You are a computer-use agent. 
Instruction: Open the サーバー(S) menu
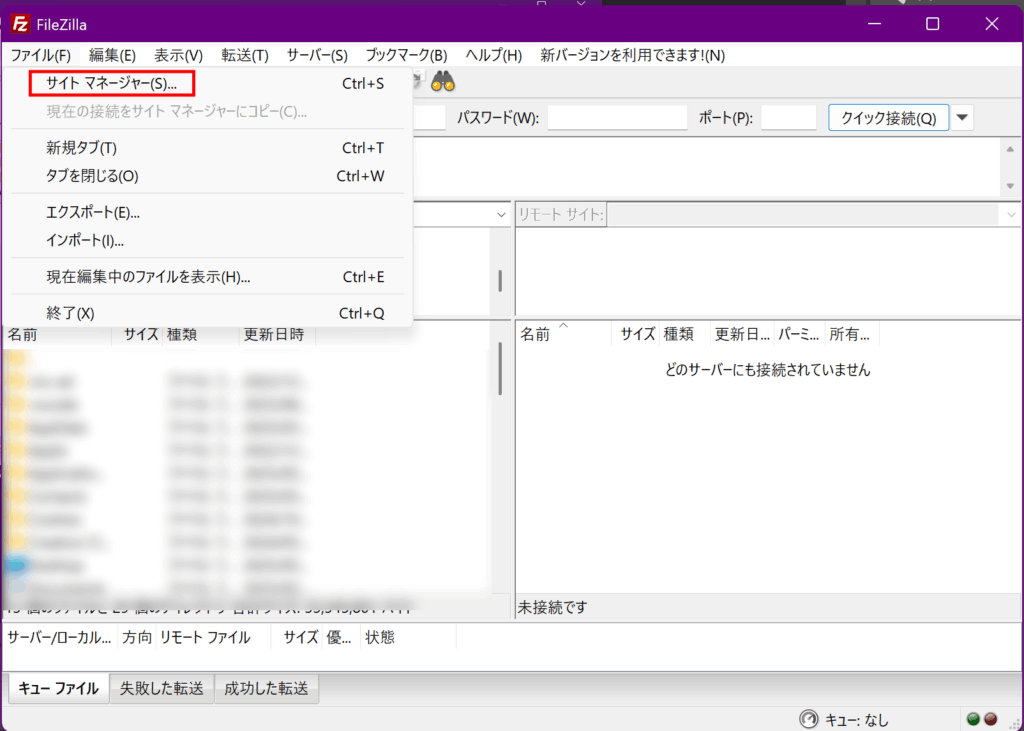(317, 56)
